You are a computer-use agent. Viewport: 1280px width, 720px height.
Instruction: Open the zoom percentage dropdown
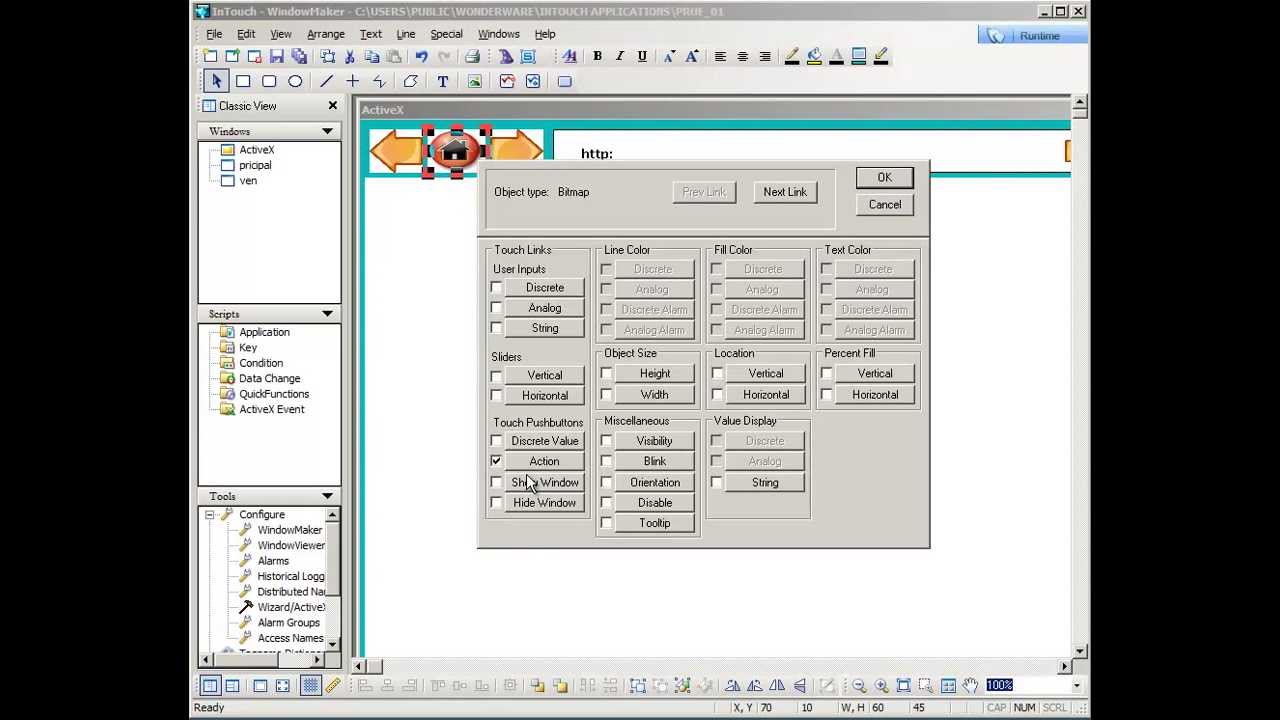1076,685
